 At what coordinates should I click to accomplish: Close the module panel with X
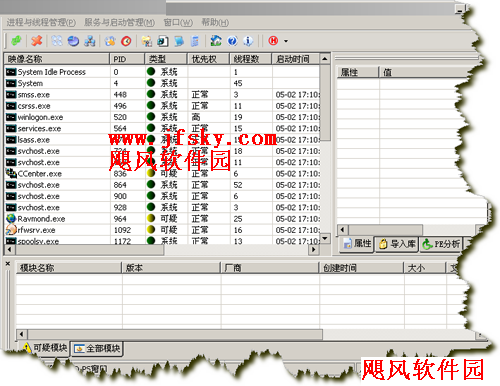click(8, 264)
